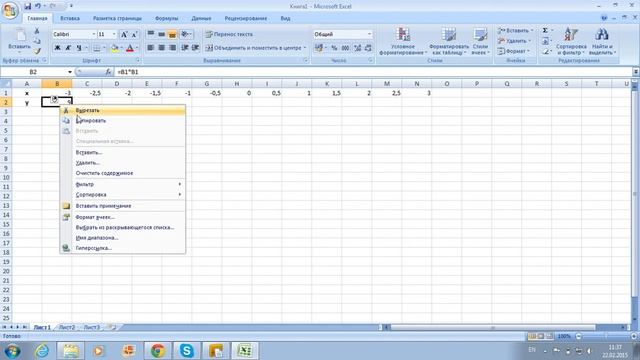Choose Очистить содержимое in context menu

122,173
